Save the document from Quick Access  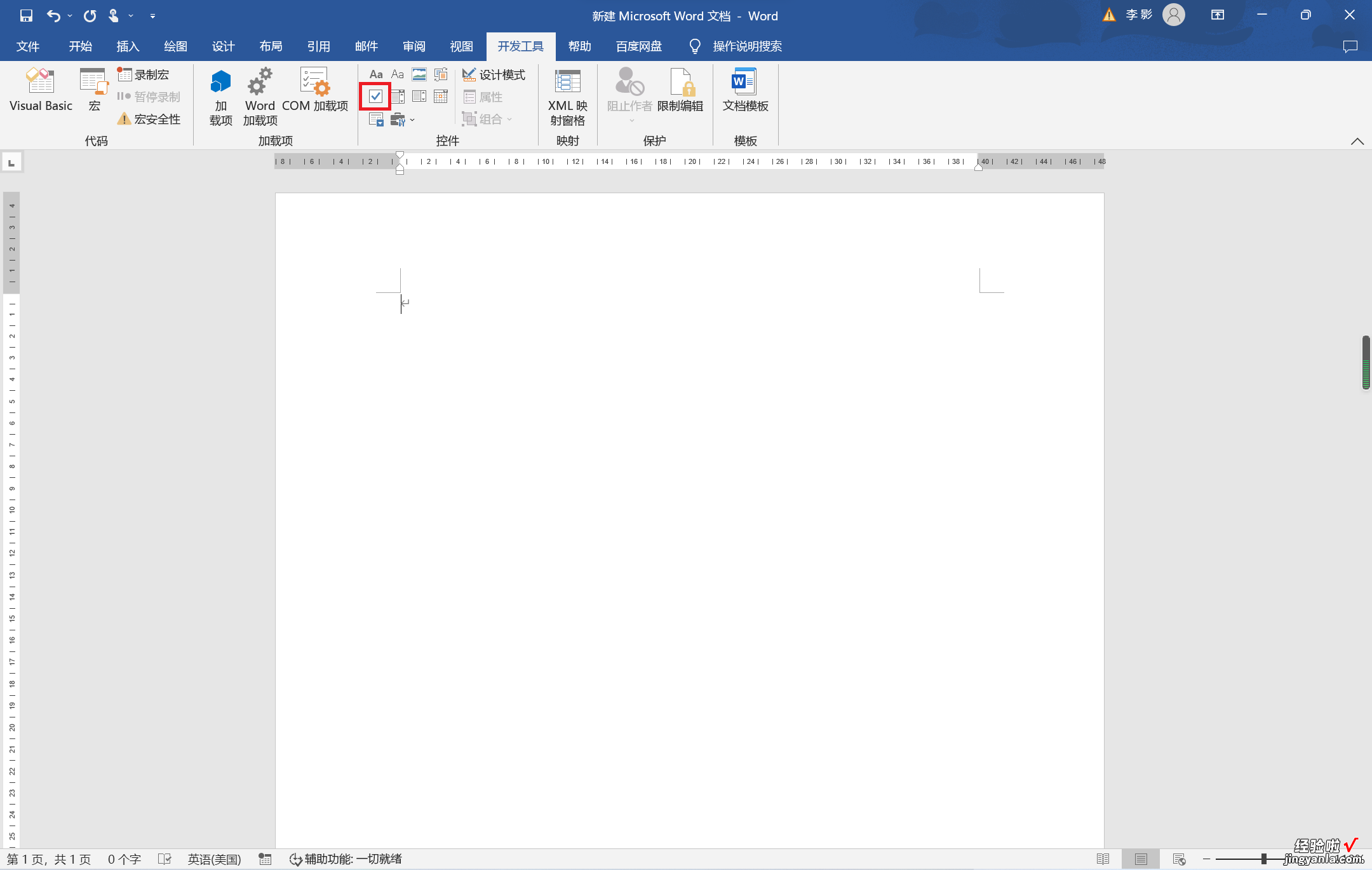[26, 16]
